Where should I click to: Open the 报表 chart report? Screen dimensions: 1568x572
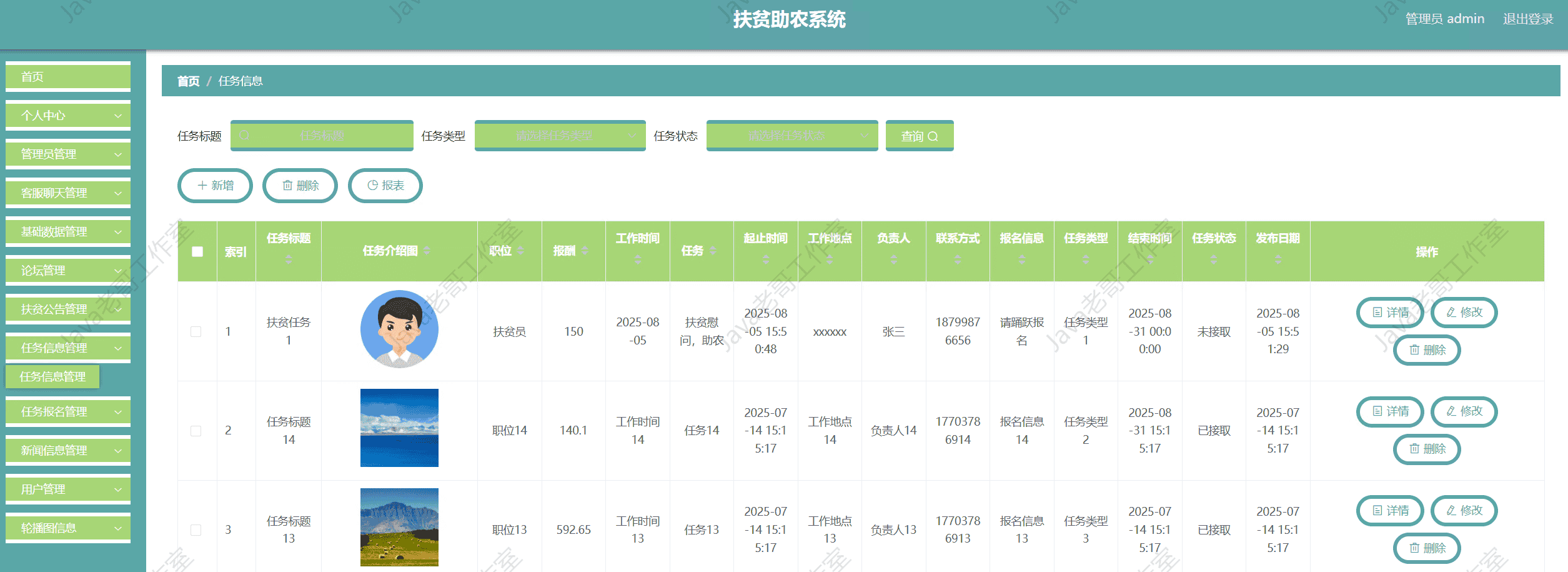[385, 186]
